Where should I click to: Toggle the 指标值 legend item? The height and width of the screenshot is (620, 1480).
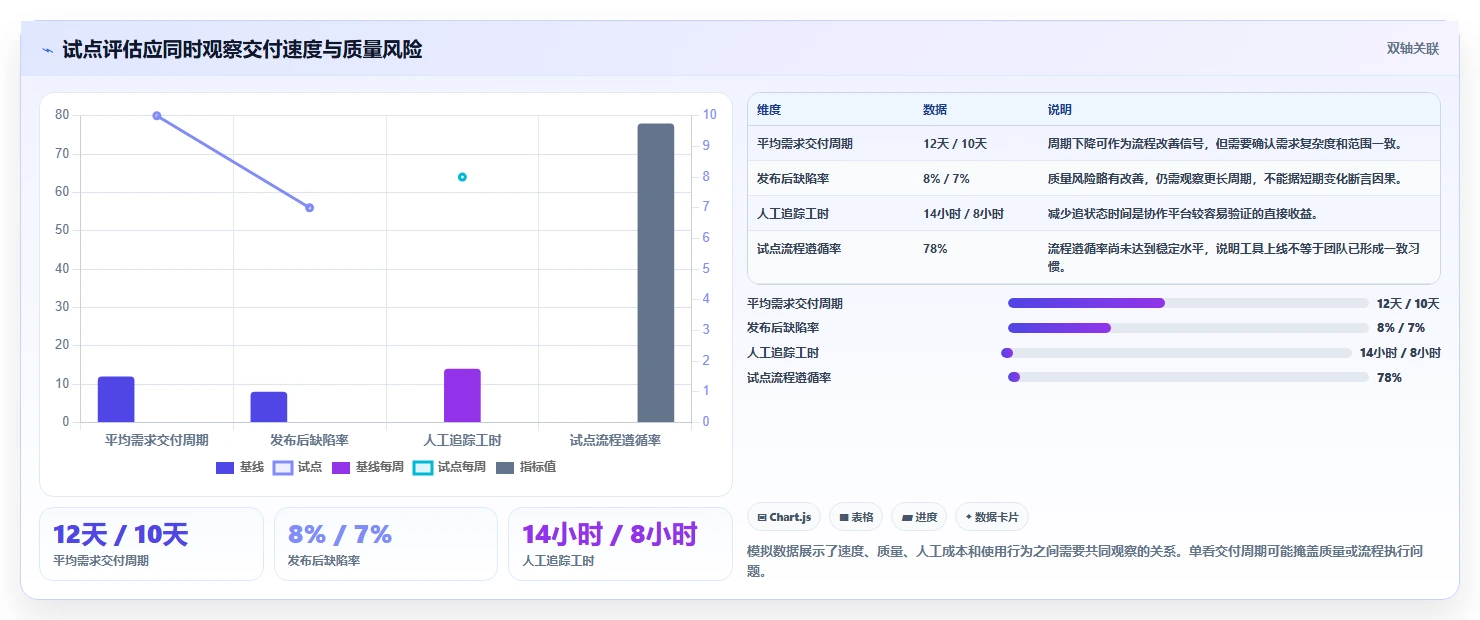[x=526, y=467]
